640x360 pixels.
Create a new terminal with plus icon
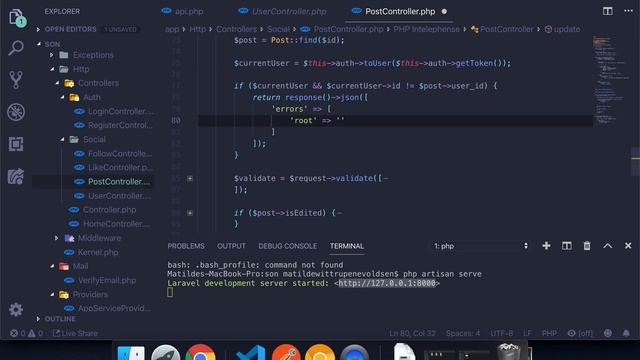546,246
